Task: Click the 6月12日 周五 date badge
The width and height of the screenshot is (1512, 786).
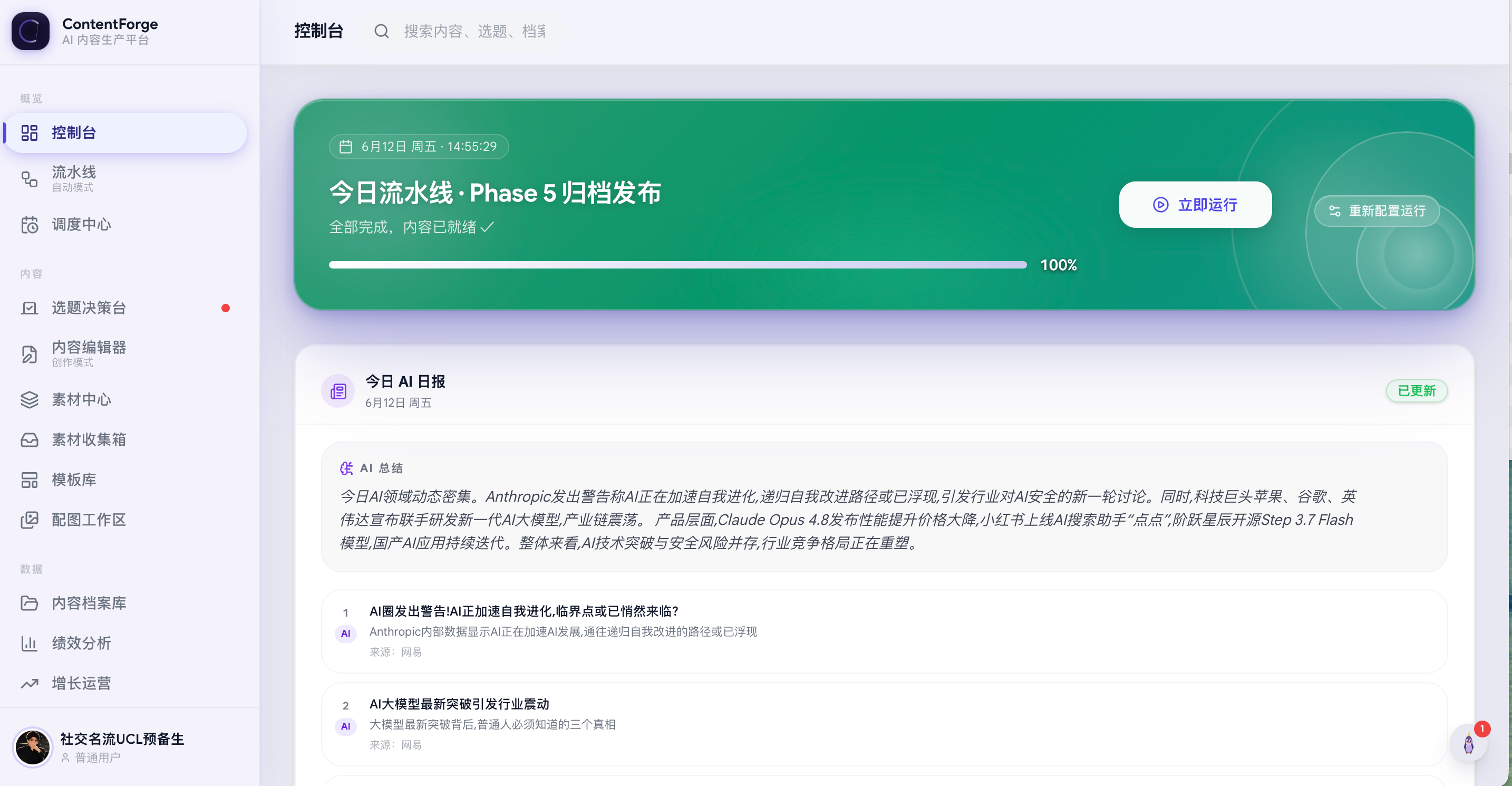Action: coord(419,146)
